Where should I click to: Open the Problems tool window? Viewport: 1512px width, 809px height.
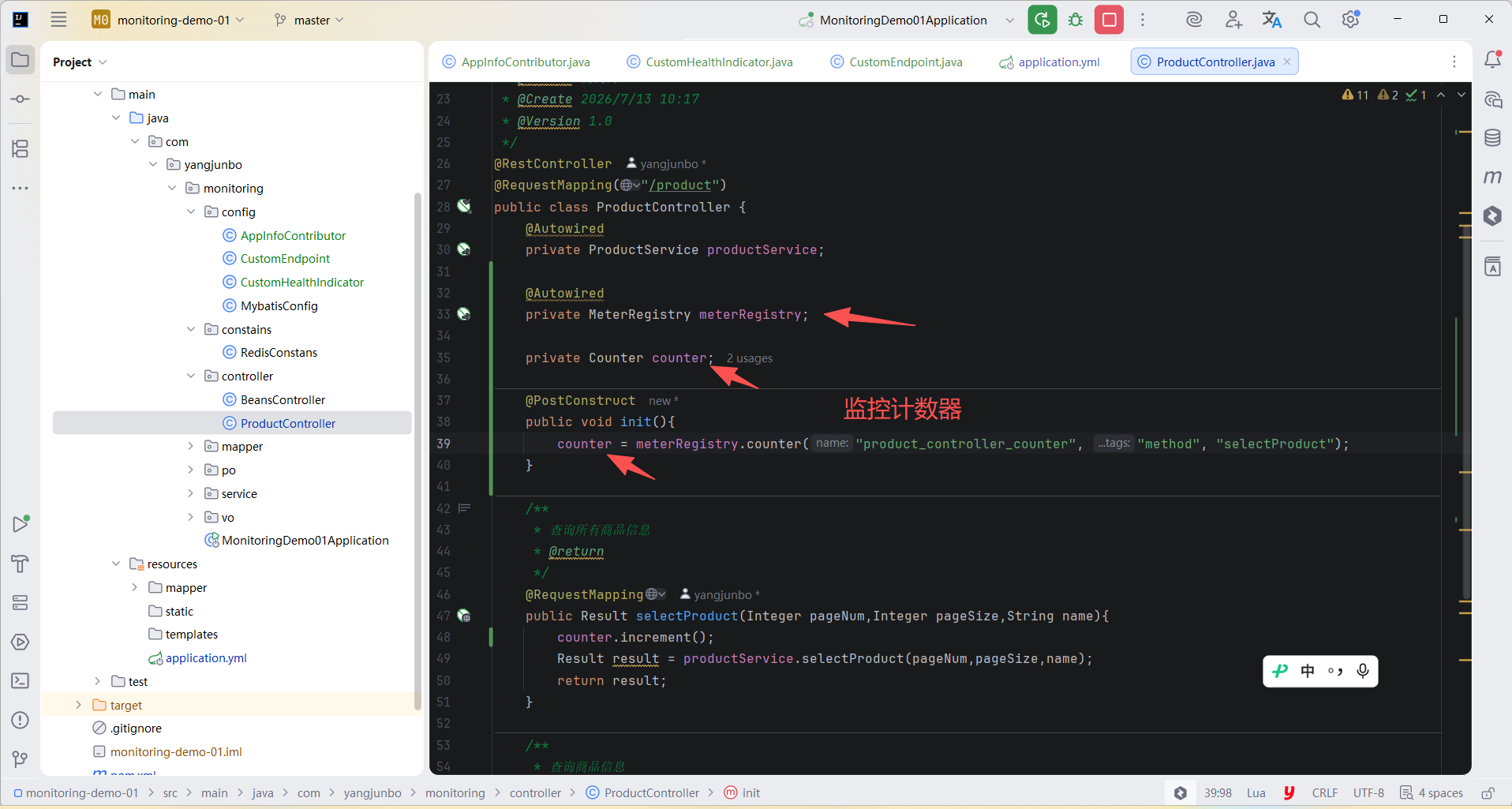21,720
